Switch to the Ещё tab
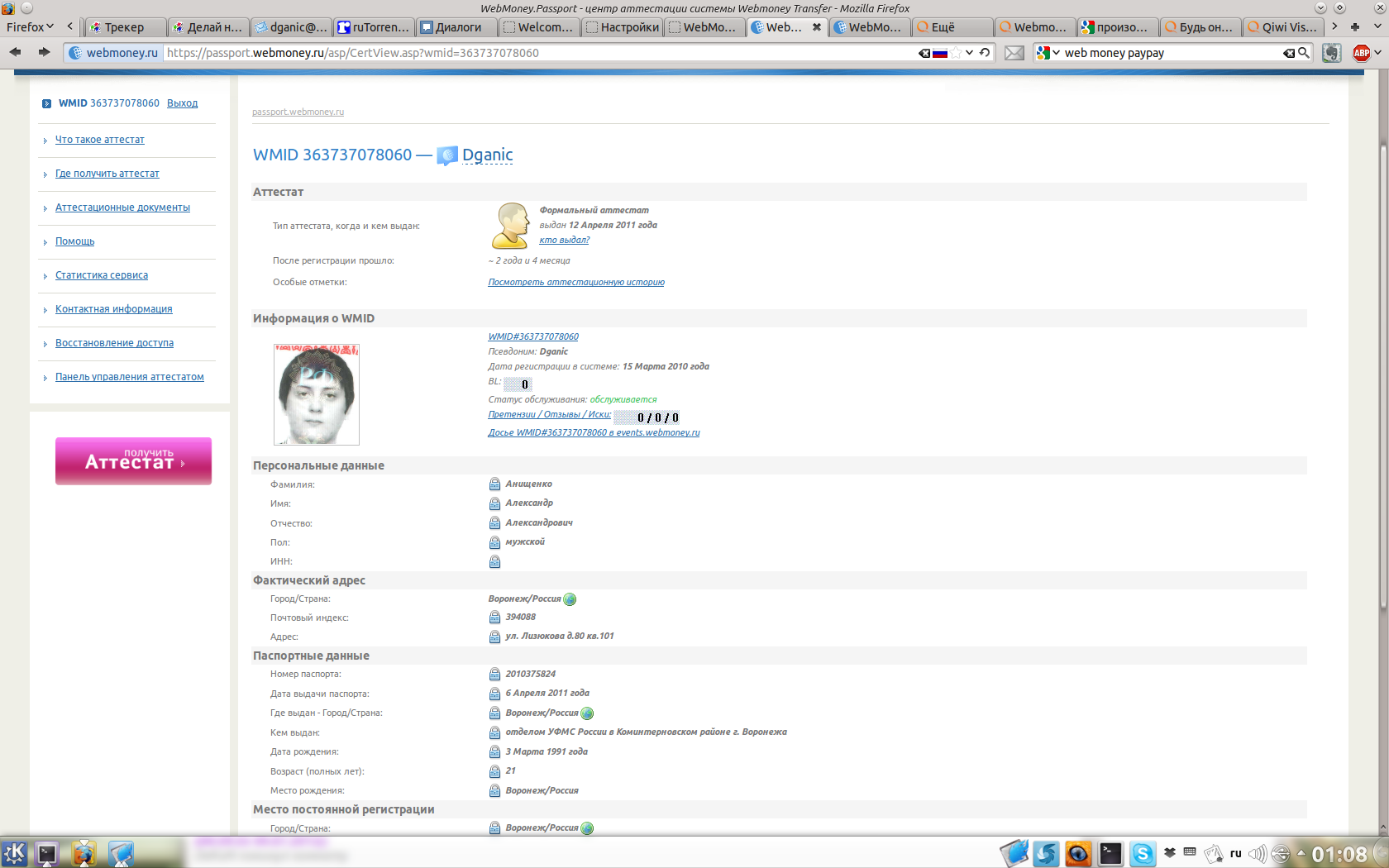This screenshot has height=868, width=1389. click(x=952, y=27)
